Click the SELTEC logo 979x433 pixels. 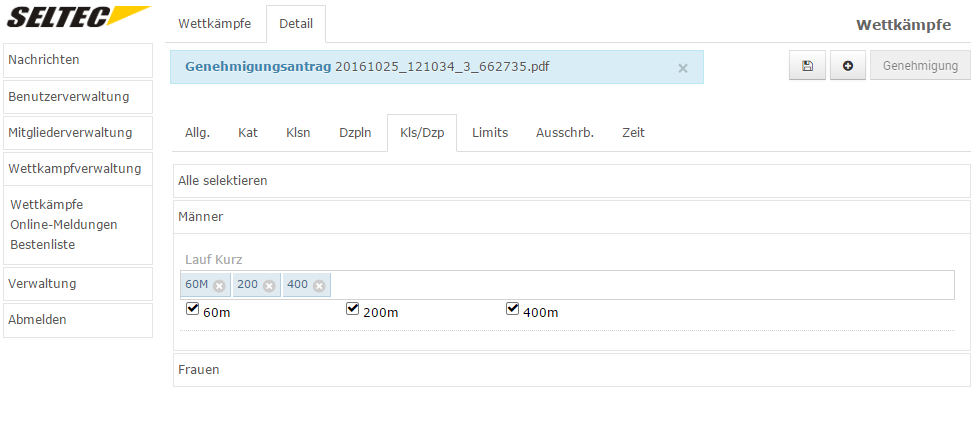(x=79, y=16)
